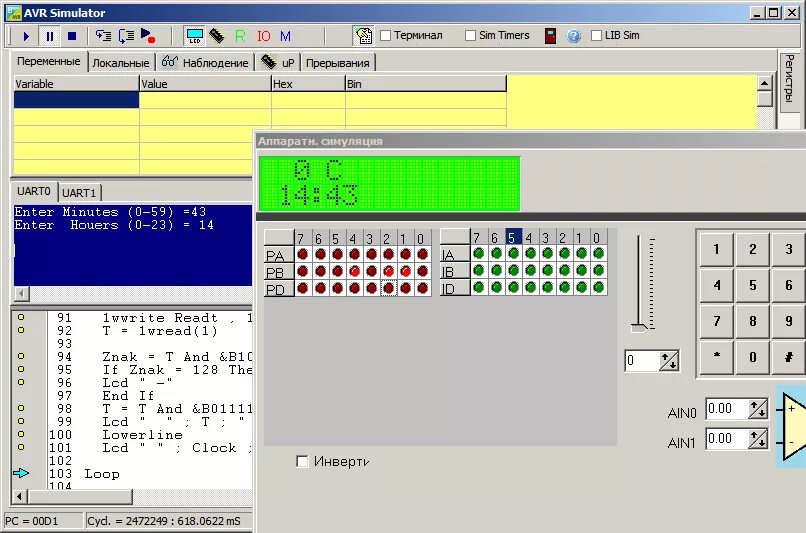The width and height of the screenshot is (806, 533).
Task: Click the red device icon in toolbar
Action: click(550, 35)
